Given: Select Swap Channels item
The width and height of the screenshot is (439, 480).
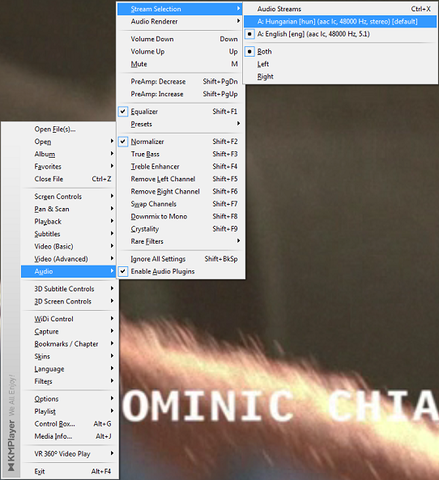Looking at the screenshot, I should (180, 204).
